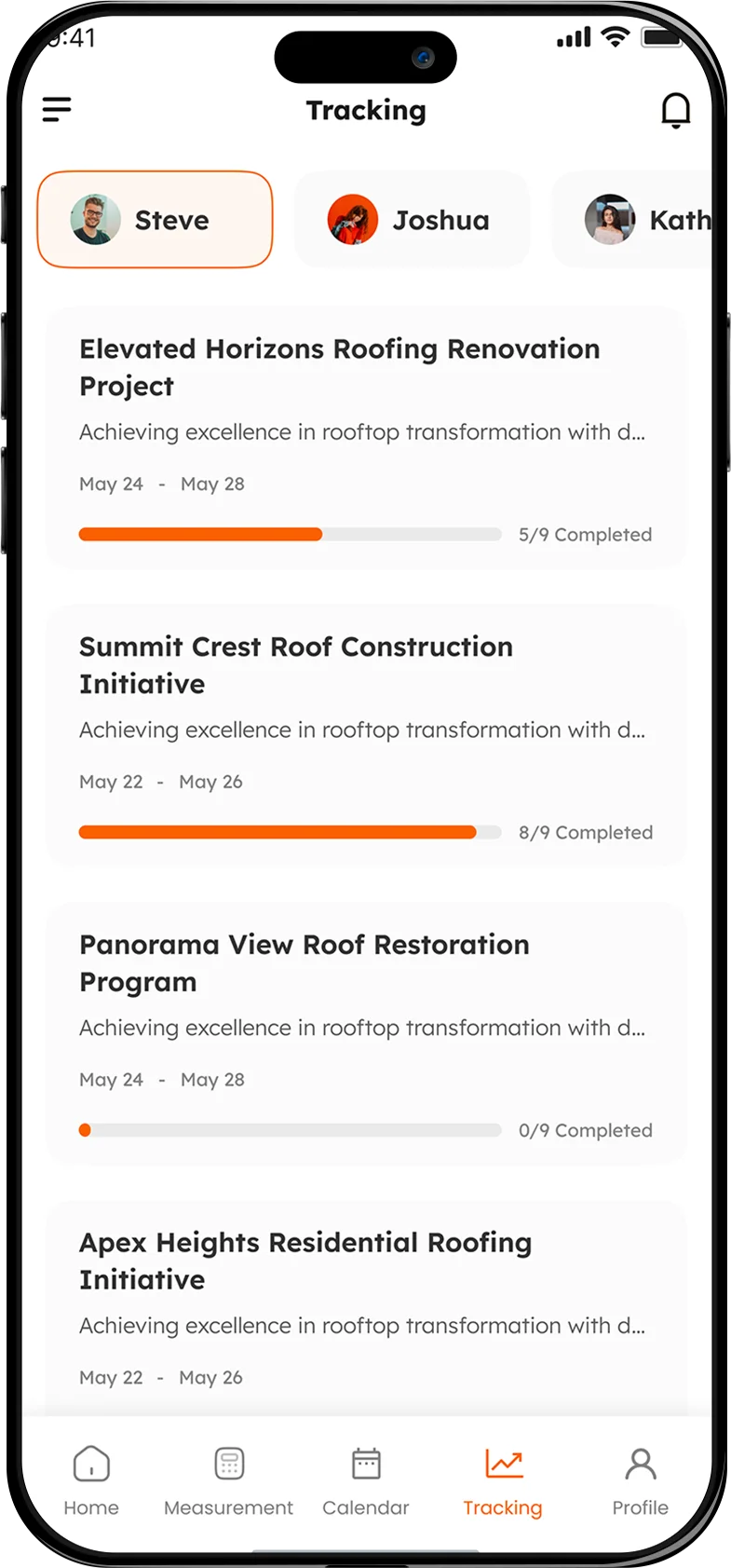
Task: Click the 0/9 Completed progress bar
Action: pyautogui.click(x=290, y=1130)
